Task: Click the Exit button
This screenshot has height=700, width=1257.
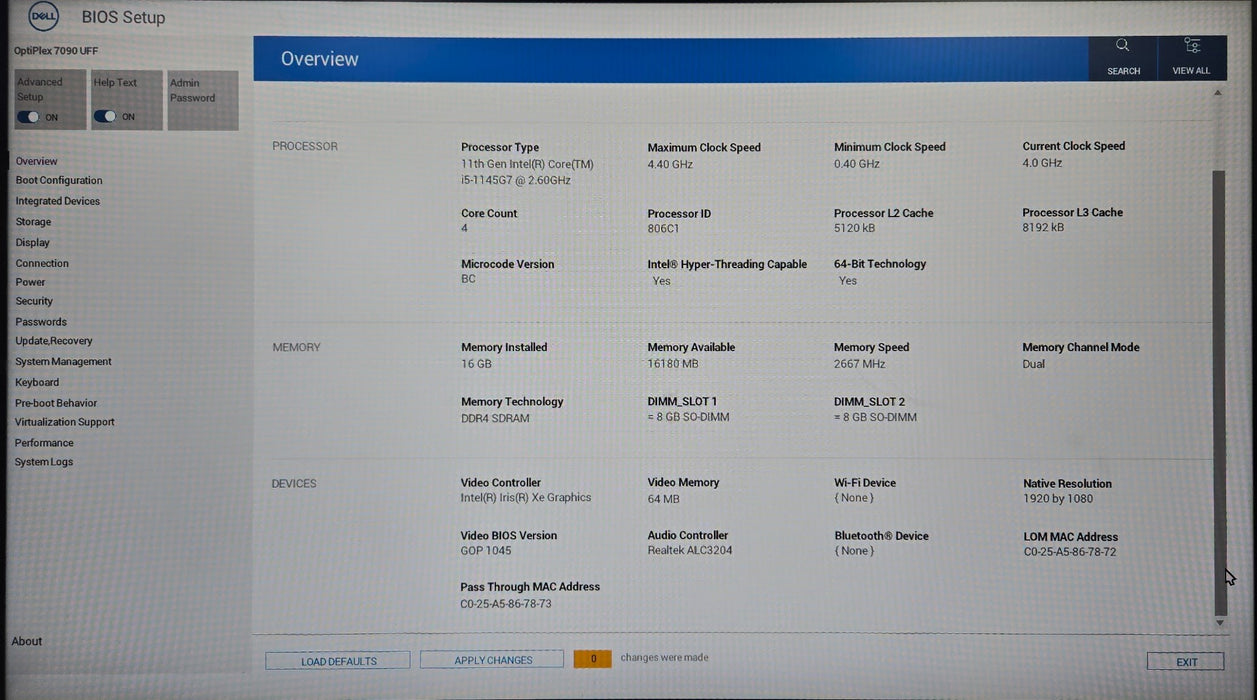Action: (1186, 662)
